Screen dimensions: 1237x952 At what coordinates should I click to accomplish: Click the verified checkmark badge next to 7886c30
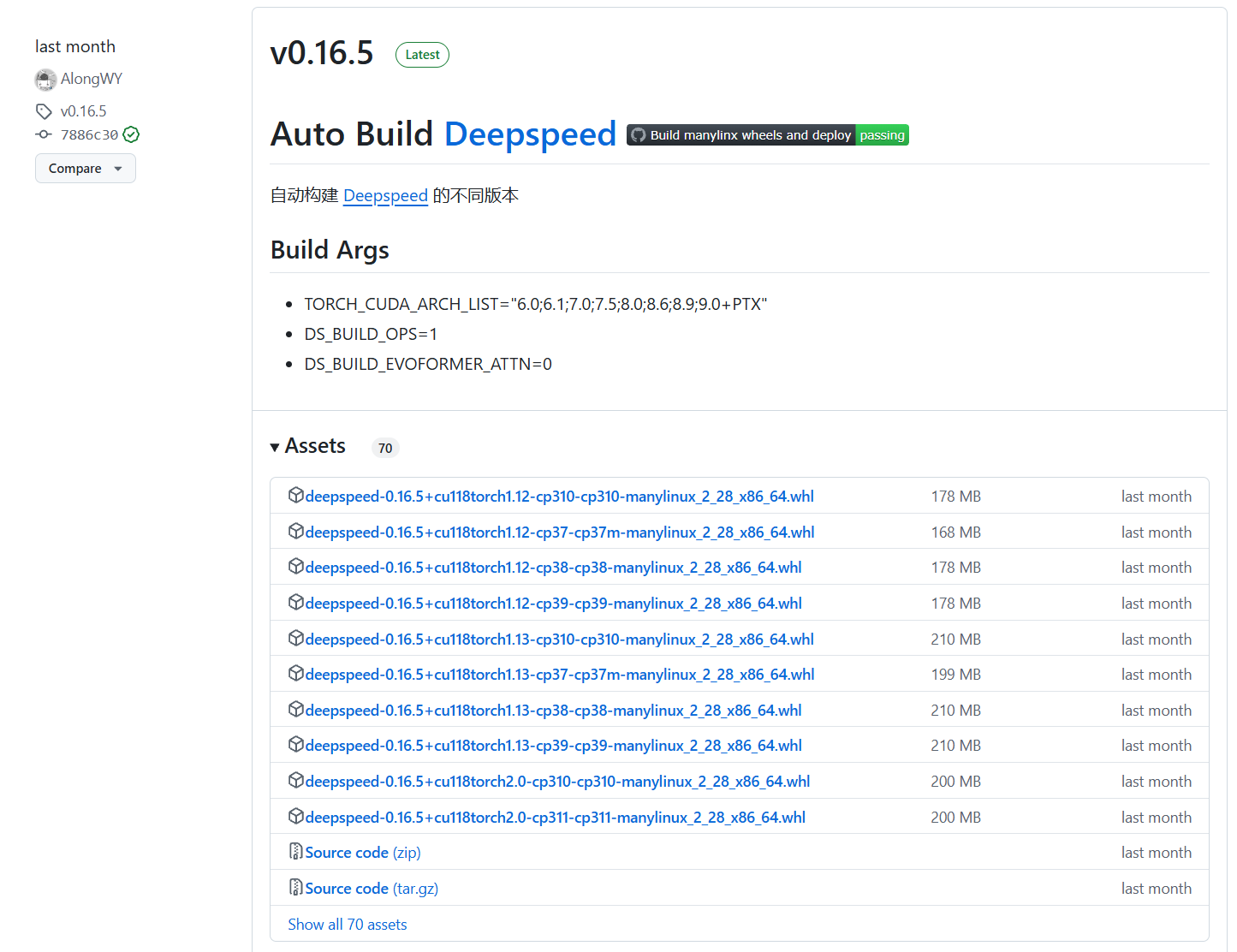pos(131,134)
